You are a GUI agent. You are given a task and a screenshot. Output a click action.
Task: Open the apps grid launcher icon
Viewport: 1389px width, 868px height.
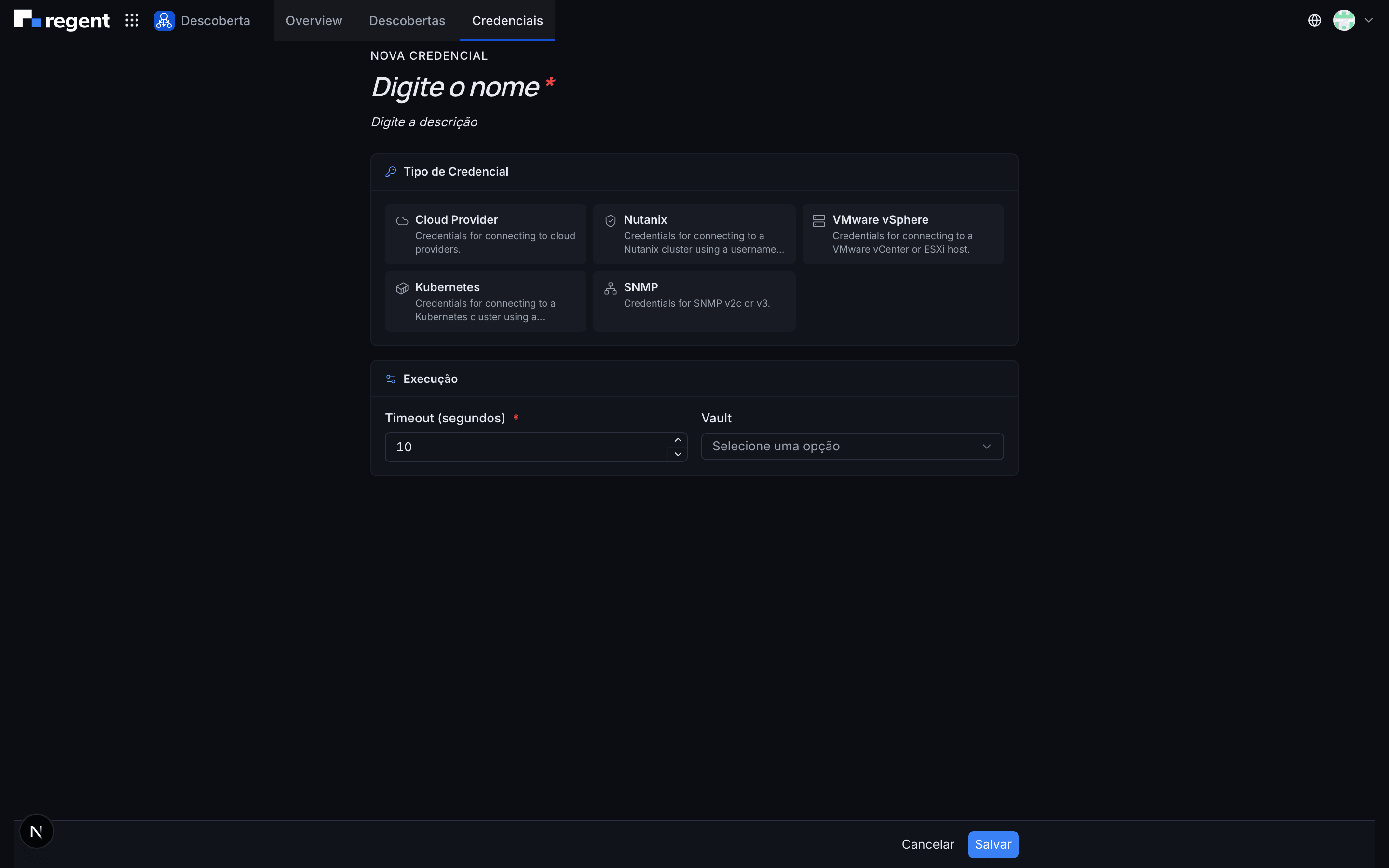(x=132, y=21)
